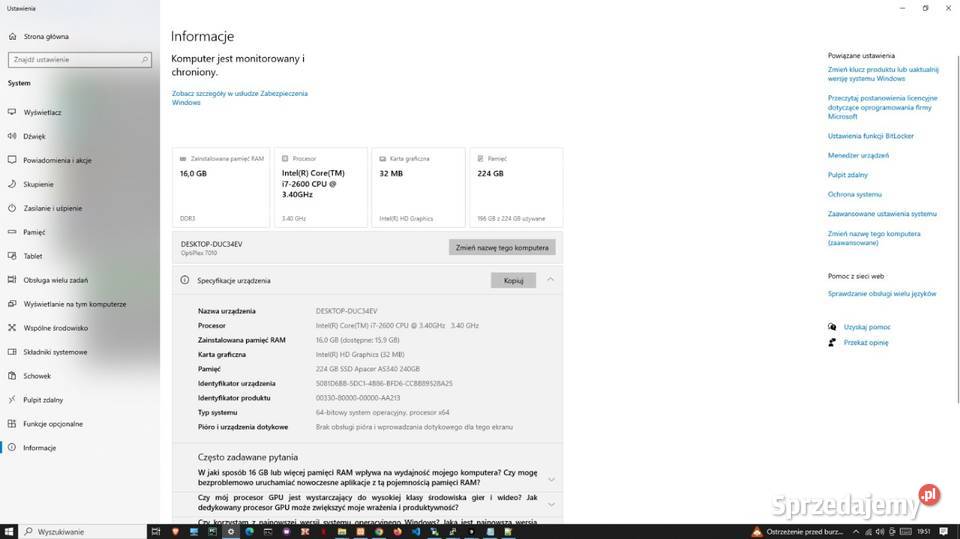Click the search magnifier in Znajdź ustawienie
The image size is (960, 539).
(144, 59)
